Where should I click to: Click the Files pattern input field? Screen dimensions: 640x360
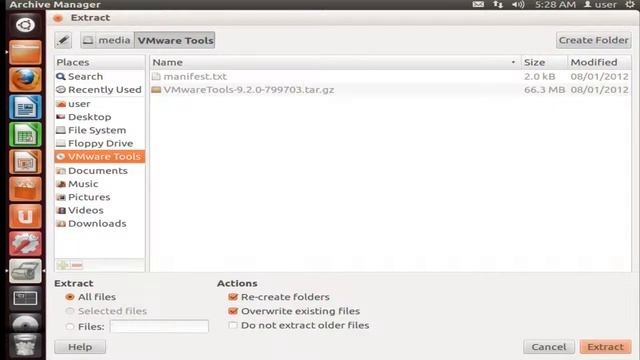point(159,327)
